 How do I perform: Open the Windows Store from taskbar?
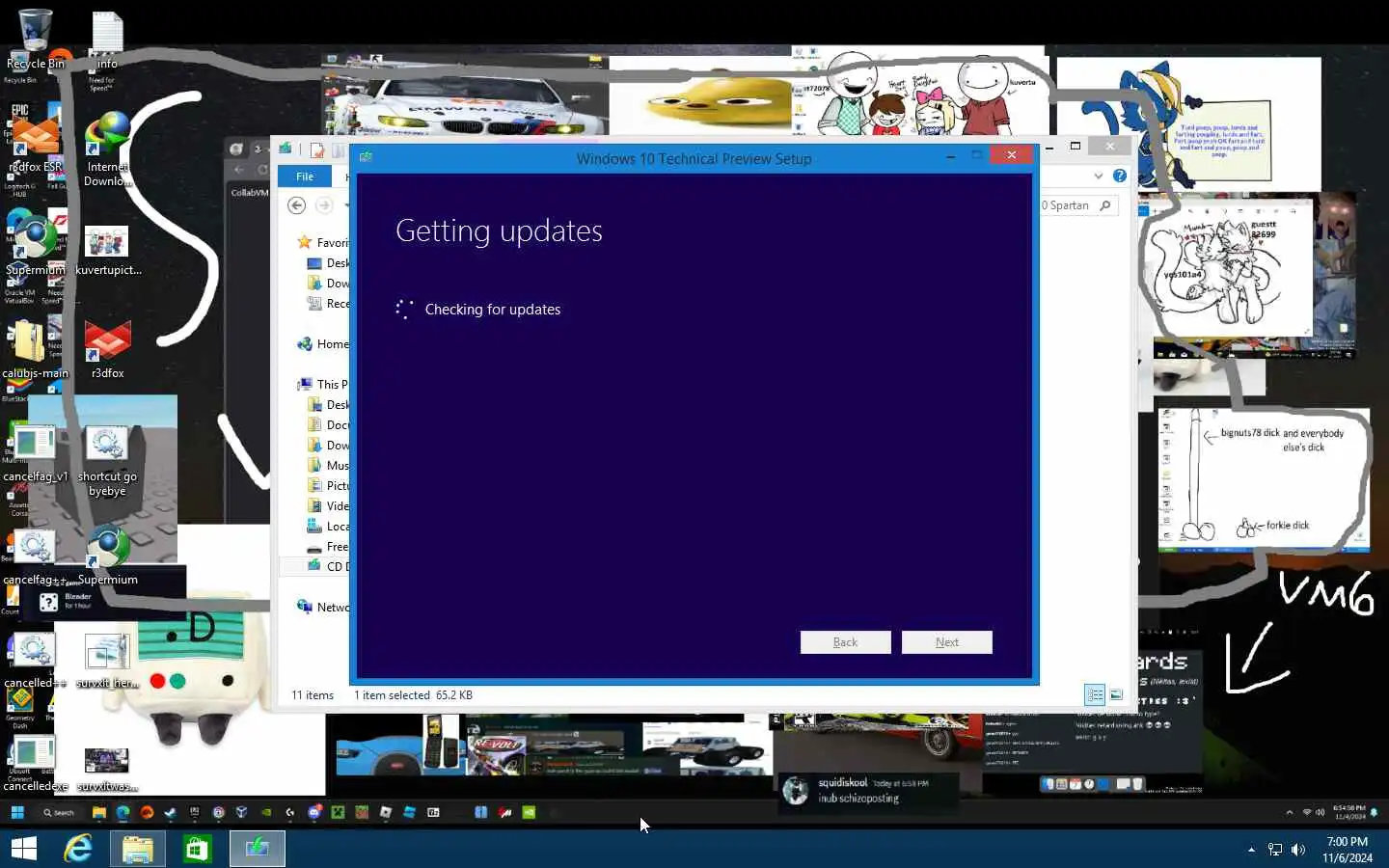[198, 849]
